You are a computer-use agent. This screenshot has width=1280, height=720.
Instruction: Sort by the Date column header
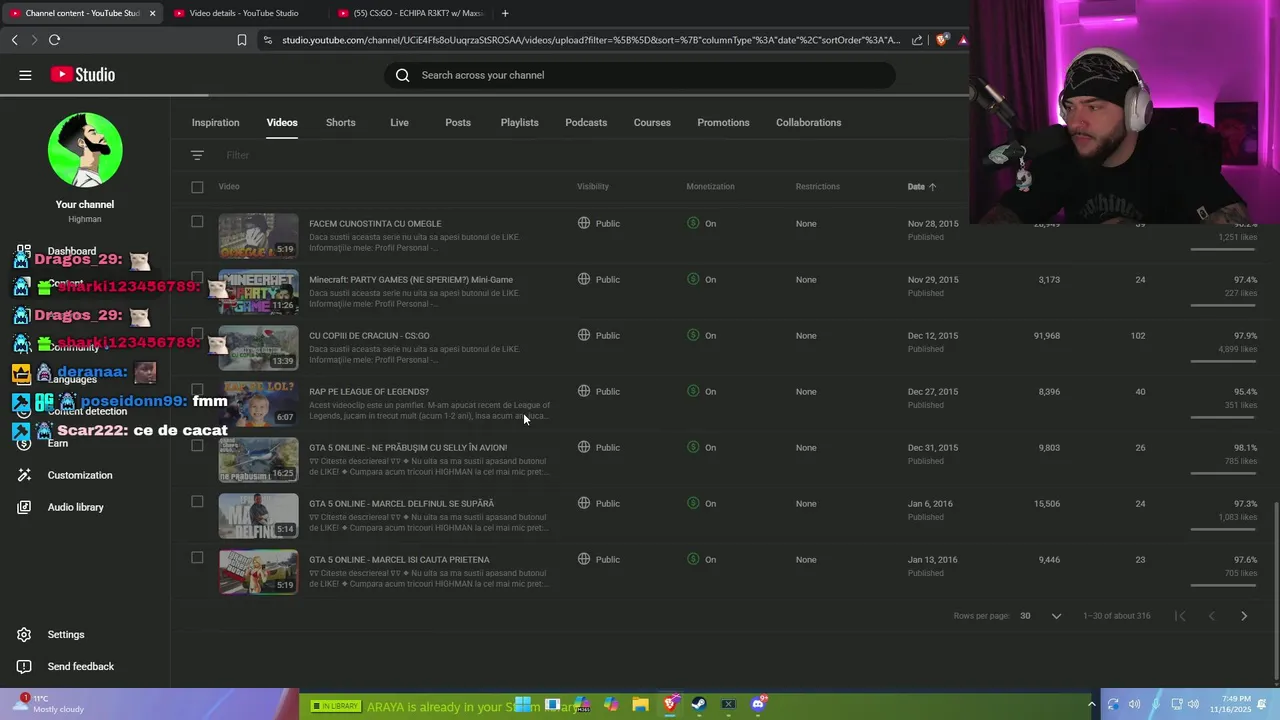921,187
